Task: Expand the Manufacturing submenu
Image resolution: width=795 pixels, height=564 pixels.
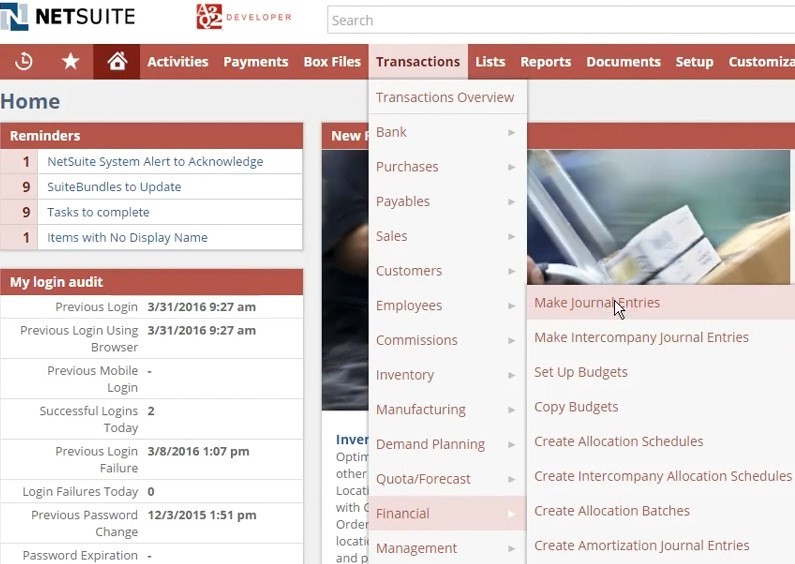Action: pos(448,409)
